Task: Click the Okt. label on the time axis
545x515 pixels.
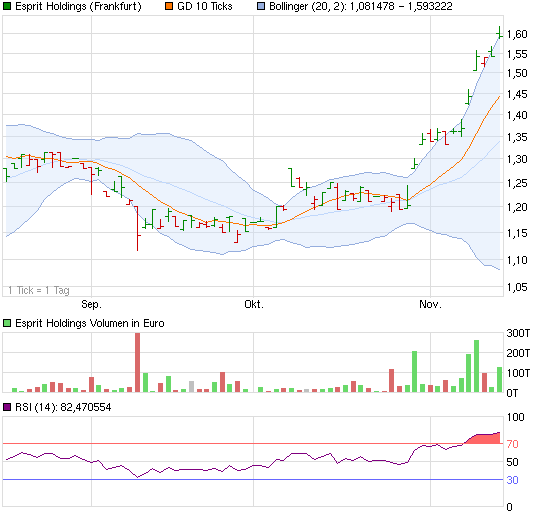Action: point(254,304)
